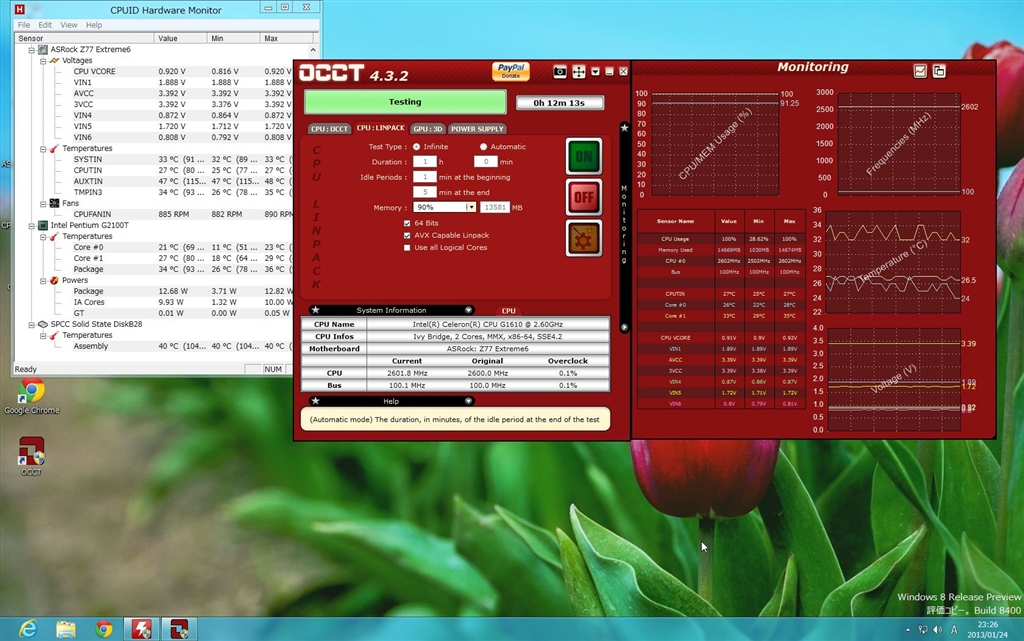1024x641 pixels.
Task: Open Chrome from the taskbar
Action: click(x=103, y=629)
